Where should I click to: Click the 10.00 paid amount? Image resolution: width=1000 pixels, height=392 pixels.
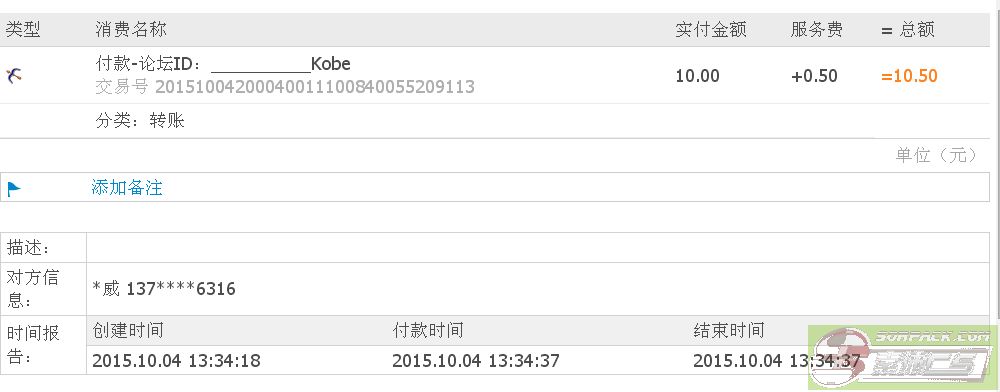click(x=697, y=76)
